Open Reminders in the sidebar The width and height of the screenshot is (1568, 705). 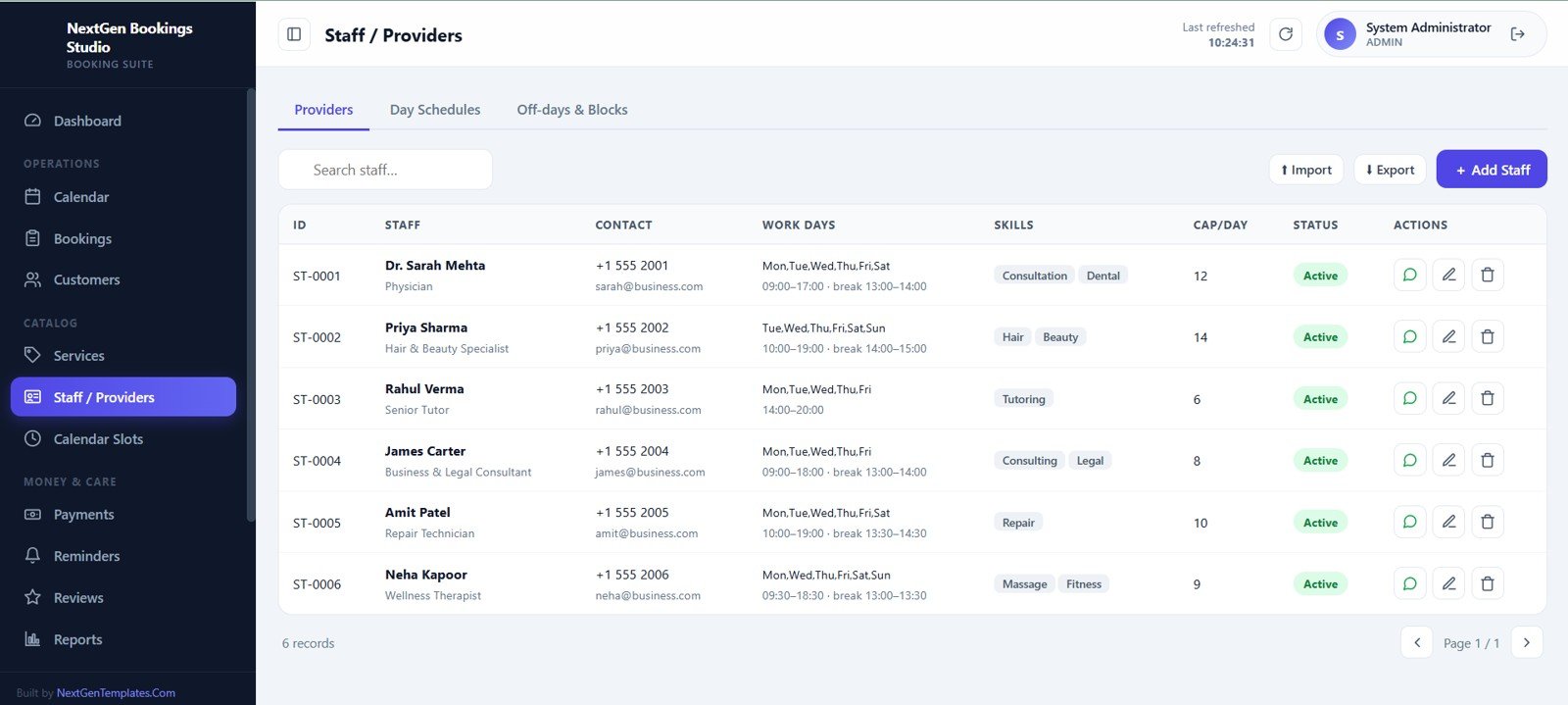(x=123, y=556)
